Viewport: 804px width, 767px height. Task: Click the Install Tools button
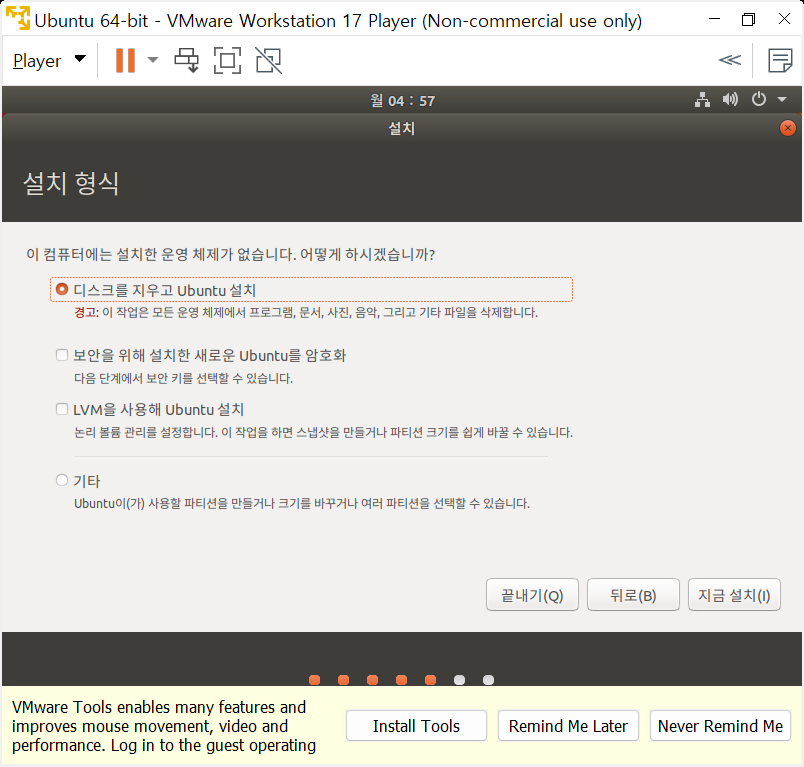tap(416, 725)
